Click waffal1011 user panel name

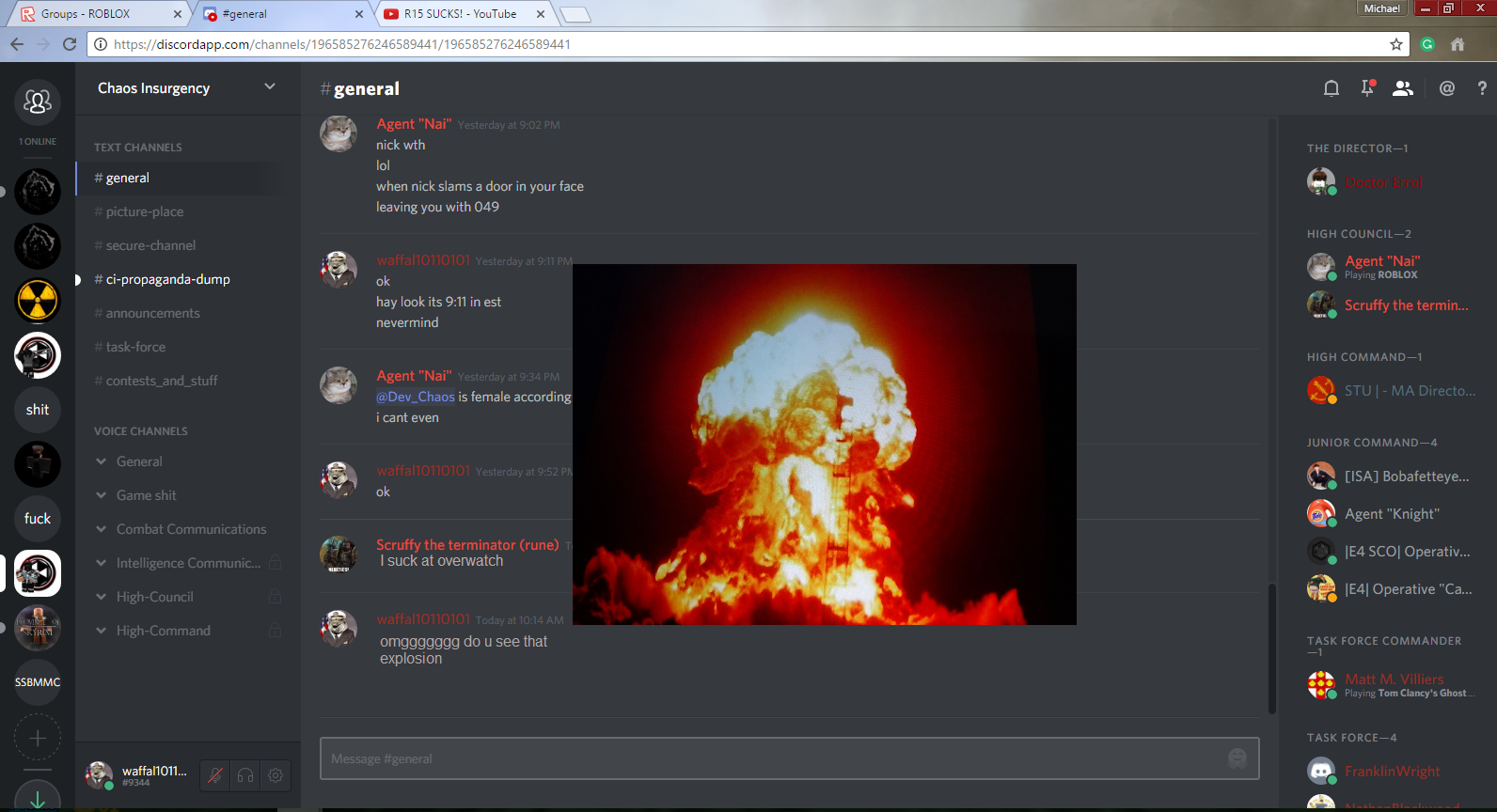pyautogui.click(x=154, y=771)
